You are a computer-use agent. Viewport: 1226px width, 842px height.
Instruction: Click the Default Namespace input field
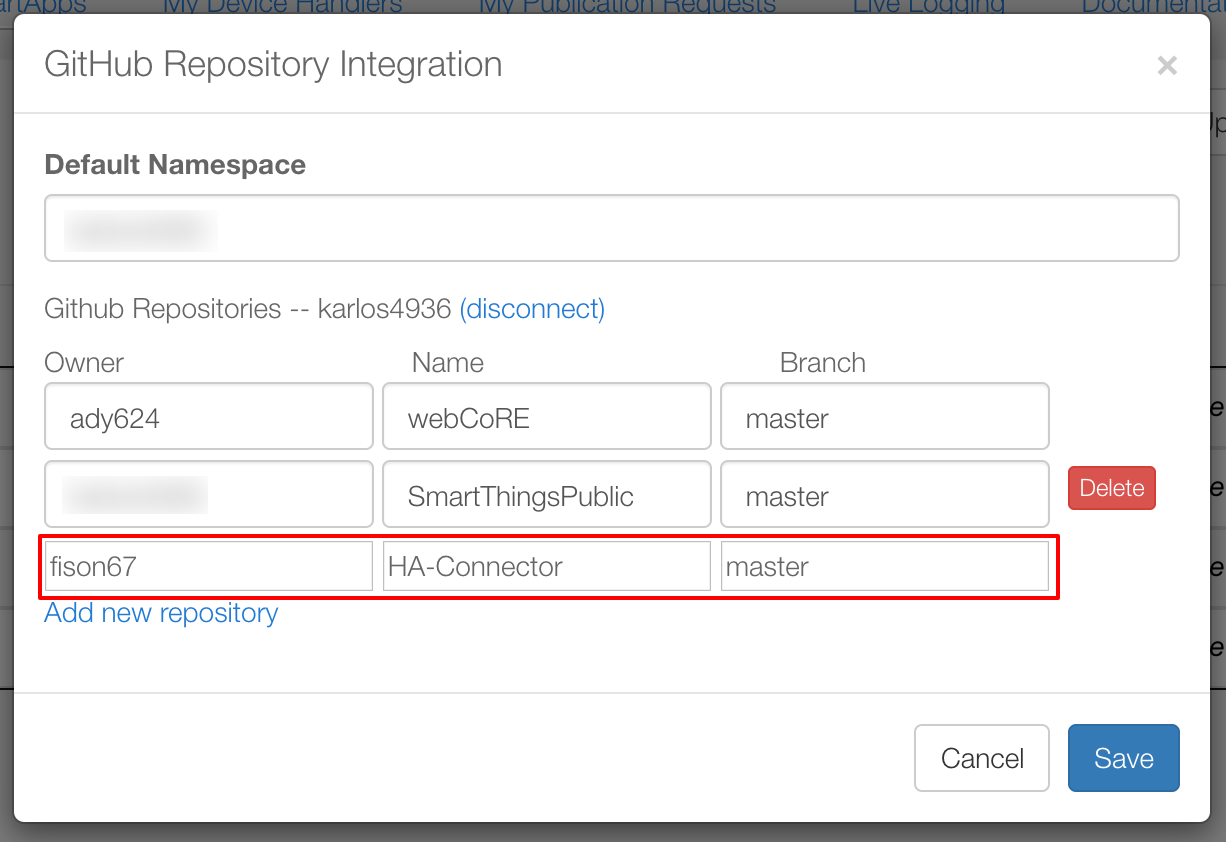point(612,228)
